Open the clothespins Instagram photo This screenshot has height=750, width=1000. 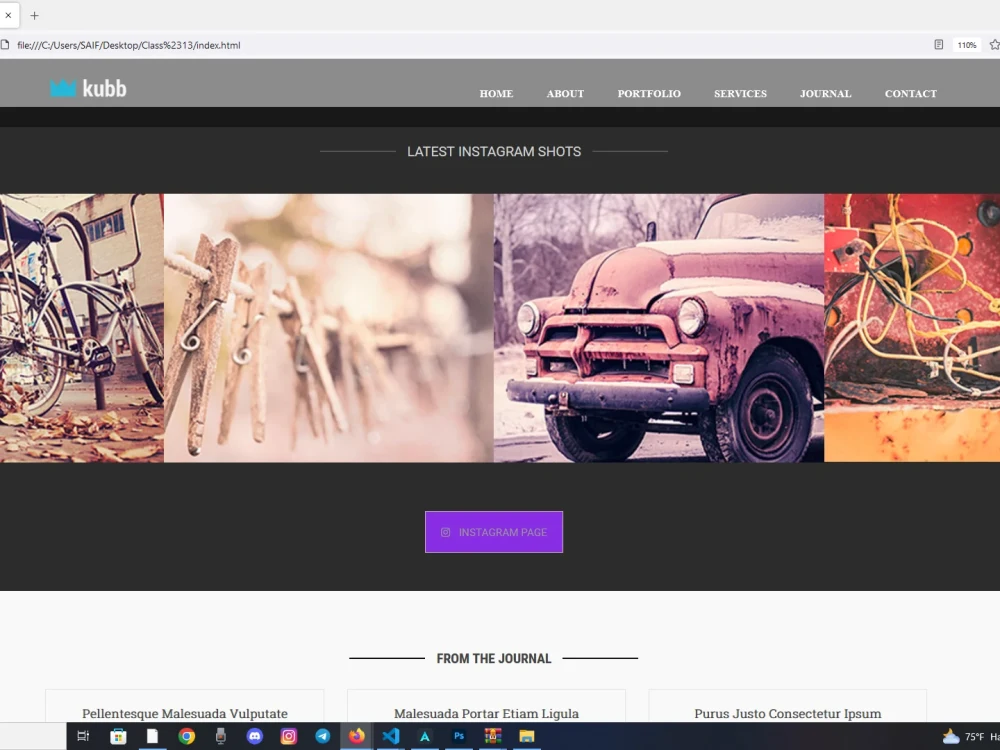click(x=328, y=328)
